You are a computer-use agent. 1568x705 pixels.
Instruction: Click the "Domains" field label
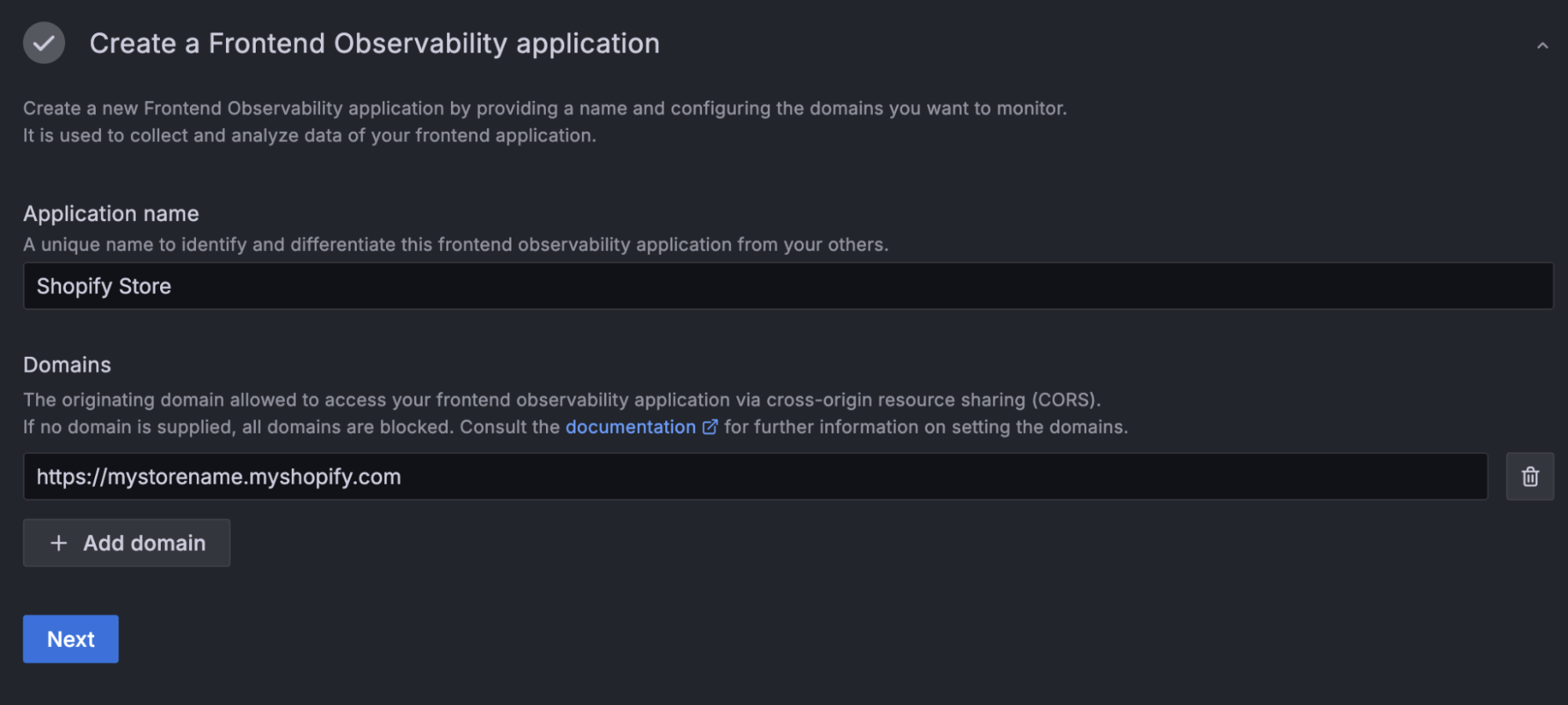pyautogui.click(x=67, y=365)
